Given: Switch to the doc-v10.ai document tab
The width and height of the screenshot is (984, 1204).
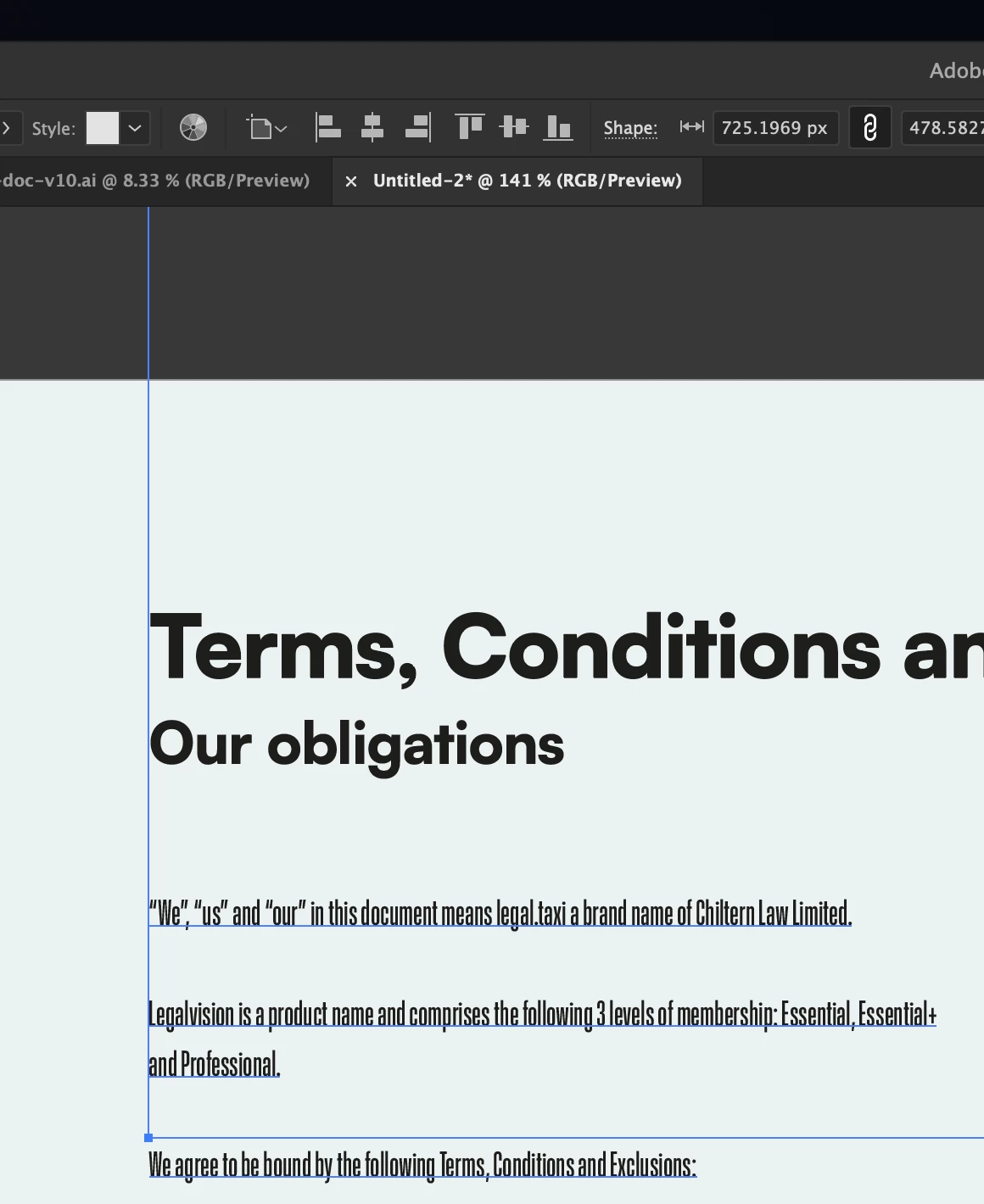Looking at the screenshot, I should [x=156, y=181].
